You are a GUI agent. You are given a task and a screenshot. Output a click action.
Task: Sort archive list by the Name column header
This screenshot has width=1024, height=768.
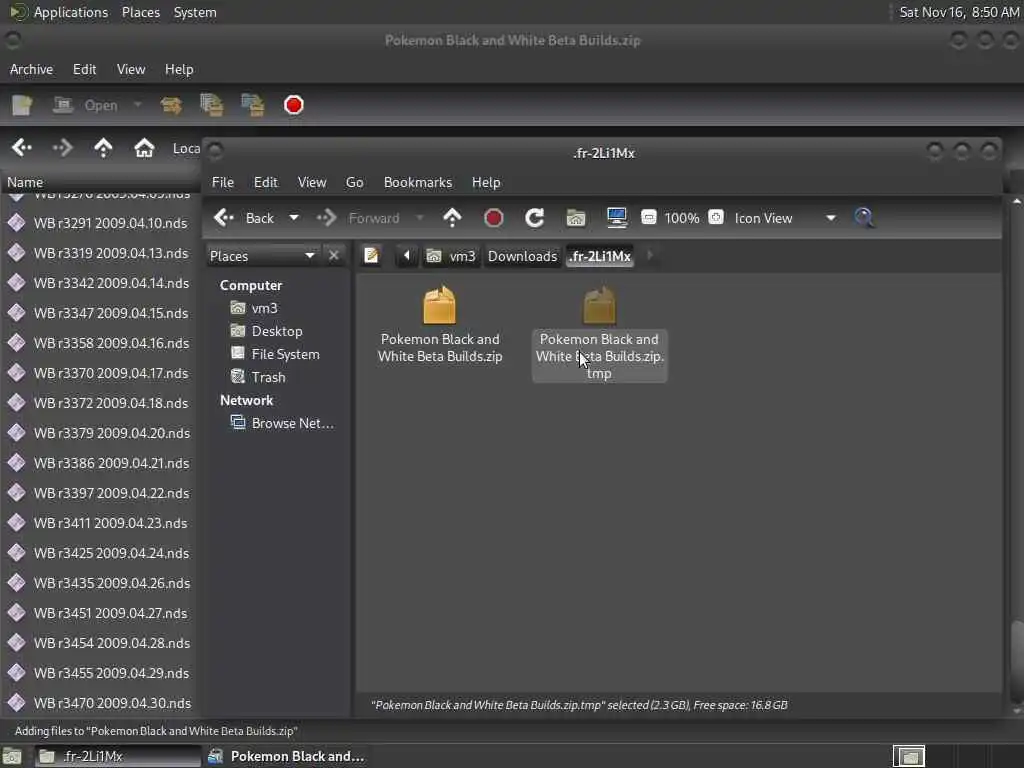[101, 182]
